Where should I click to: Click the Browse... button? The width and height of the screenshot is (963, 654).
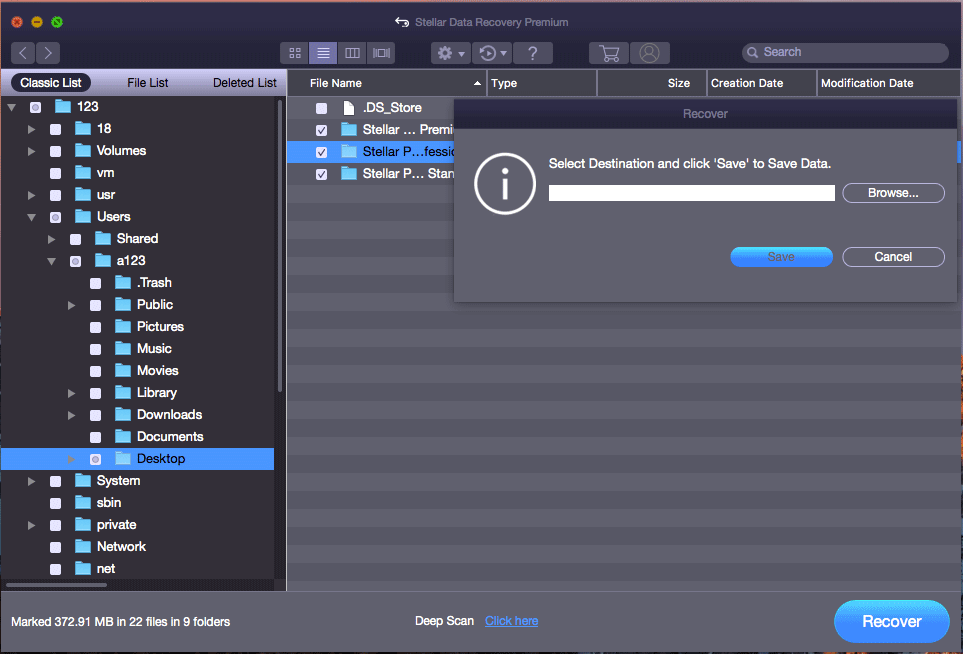[893, 193]
